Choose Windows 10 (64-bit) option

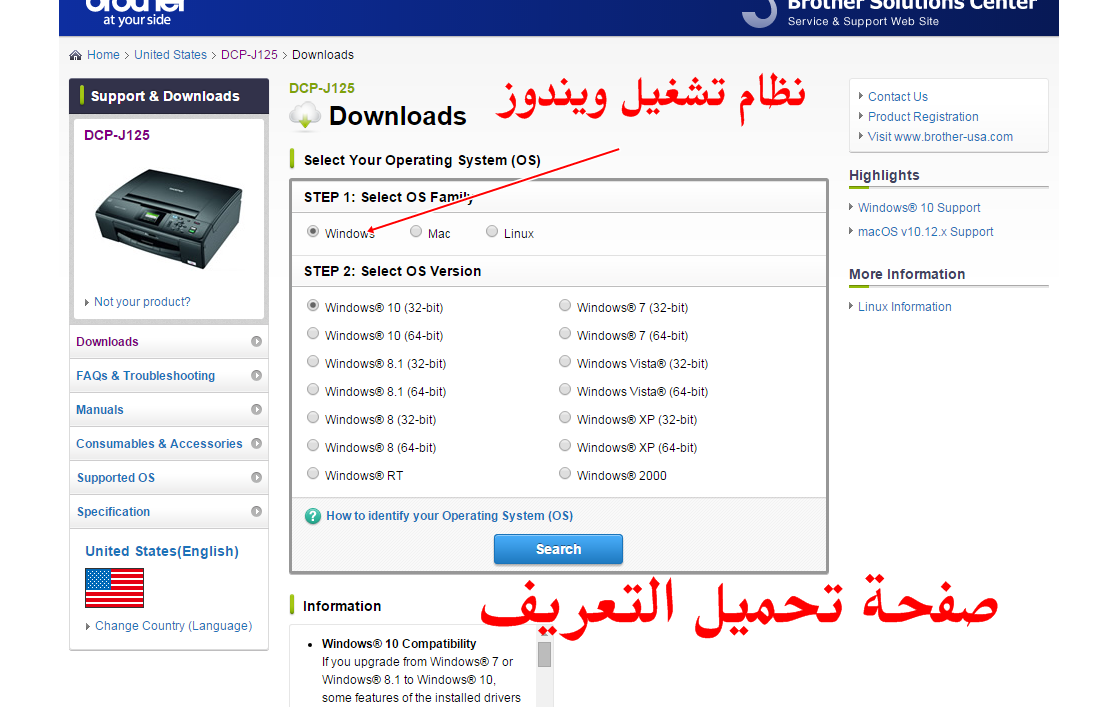click(x=312, y=334)
